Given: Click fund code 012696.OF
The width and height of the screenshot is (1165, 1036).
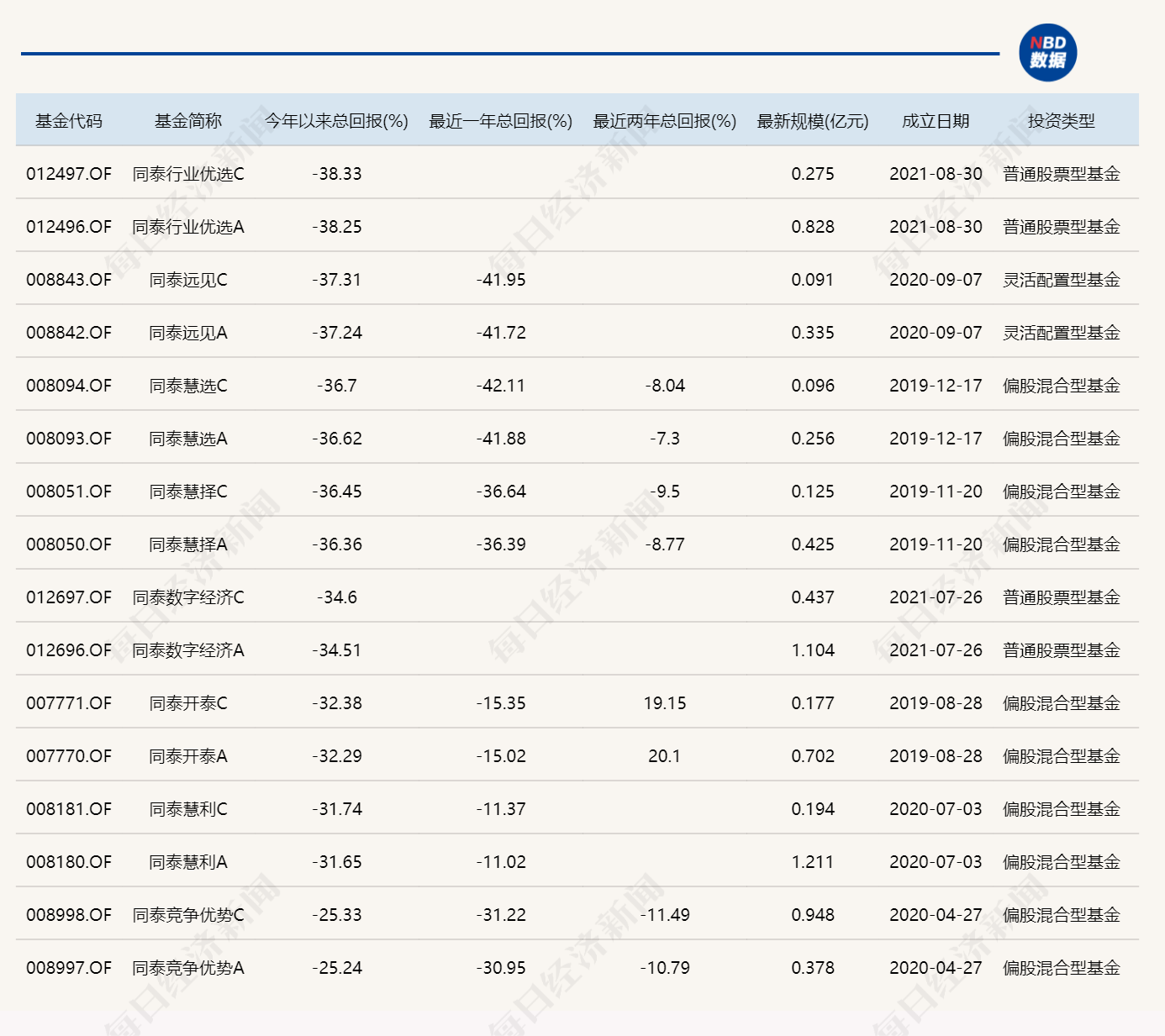Looking at the screenshot, I should pos(69,650).
